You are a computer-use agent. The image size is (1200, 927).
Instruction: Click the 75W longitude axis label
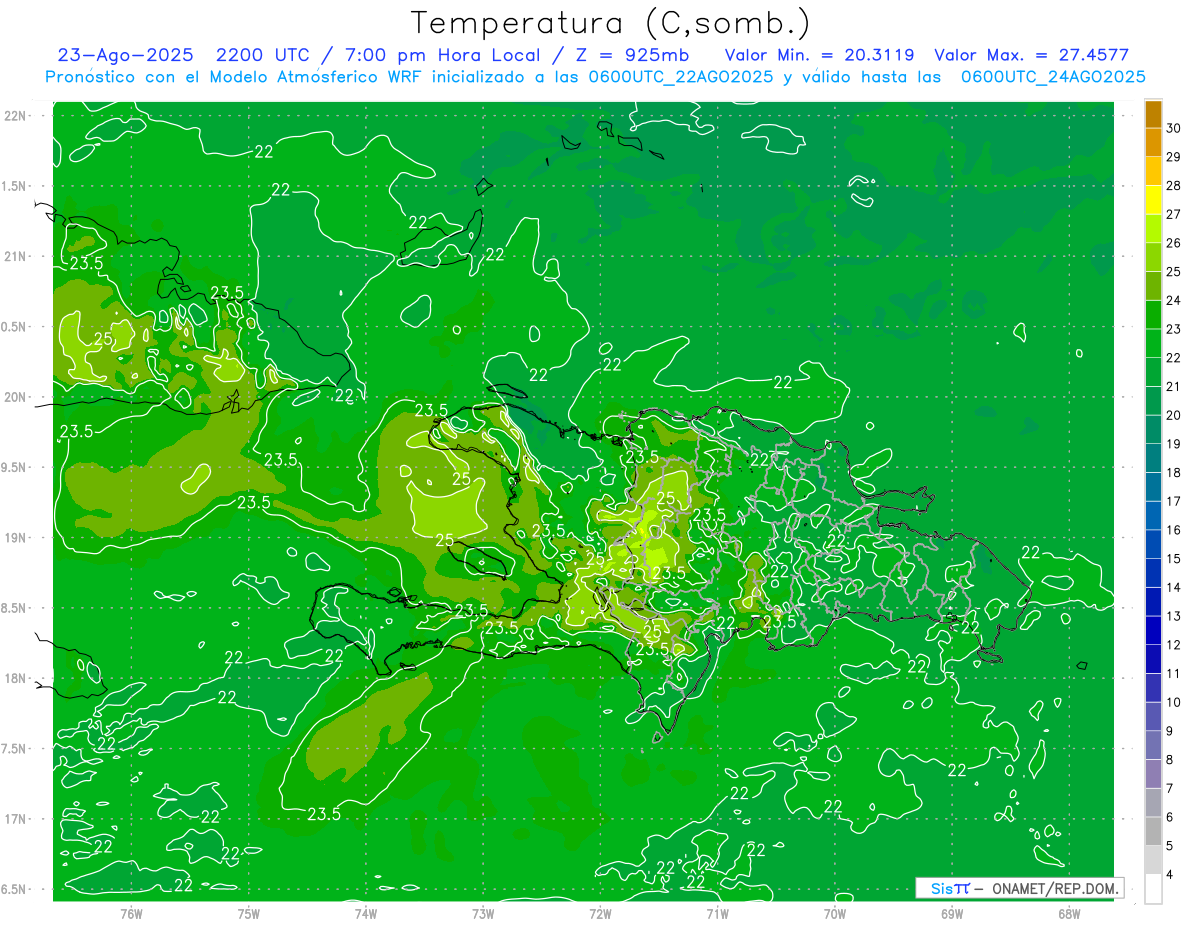pyautogui.click(x=248, y=913)
